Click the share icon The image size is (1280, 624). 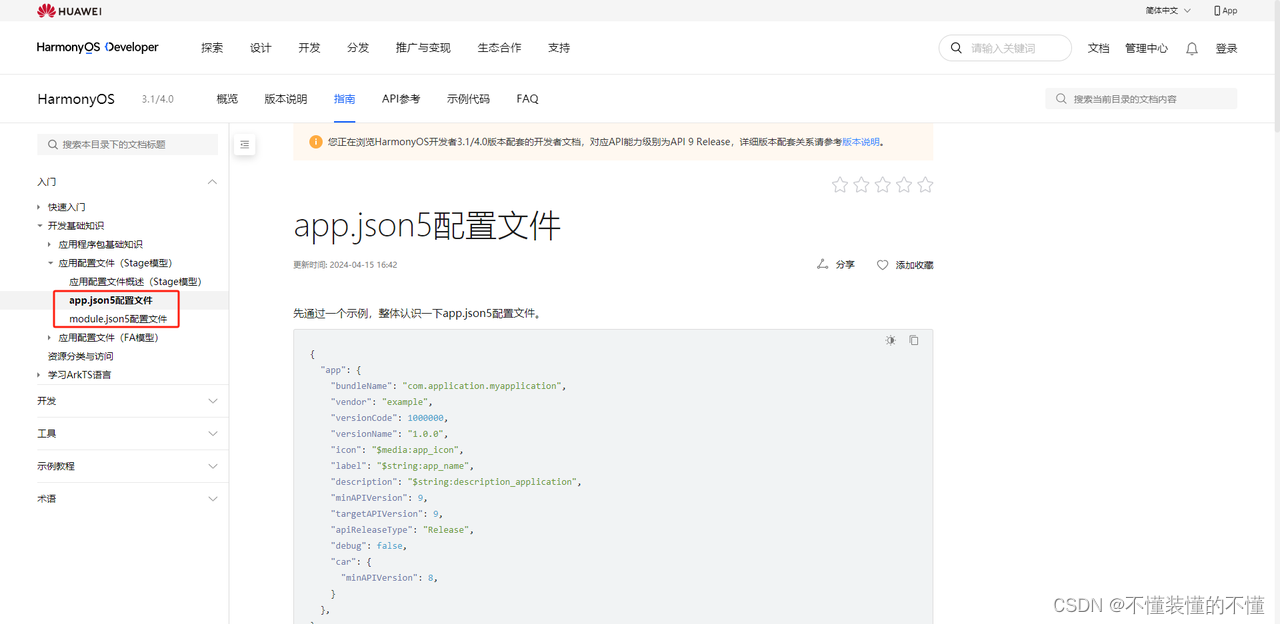(822, 264)
